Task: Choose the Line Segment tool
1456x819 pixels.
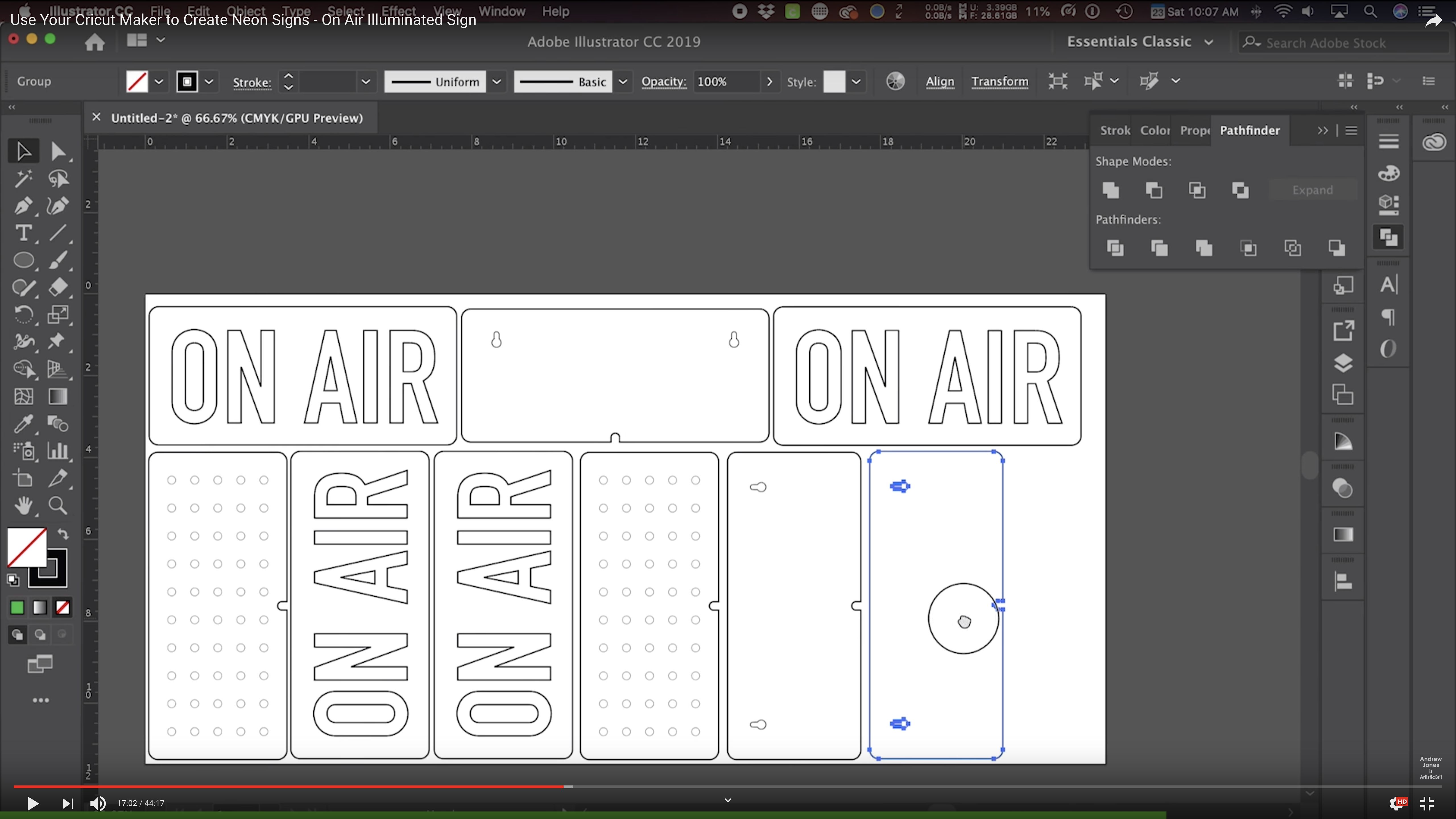Action: point(58,233)
